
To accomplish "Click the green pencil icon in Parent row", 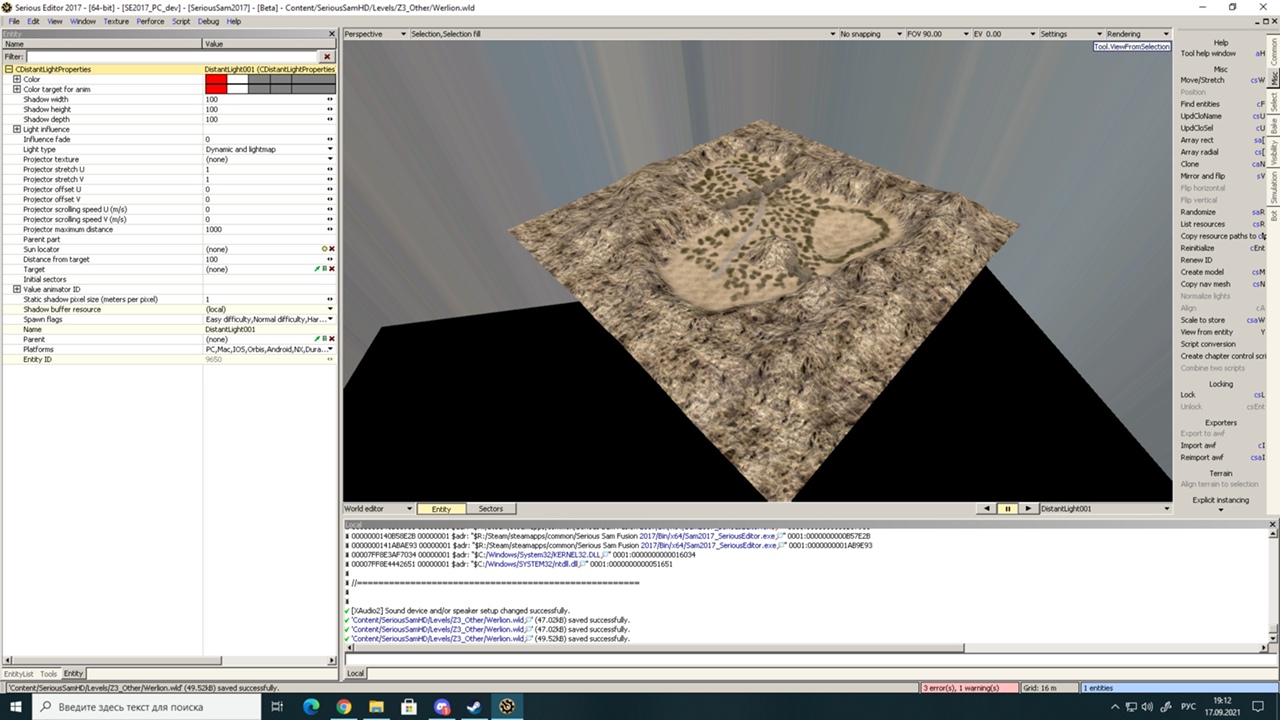I will (317, 339).
